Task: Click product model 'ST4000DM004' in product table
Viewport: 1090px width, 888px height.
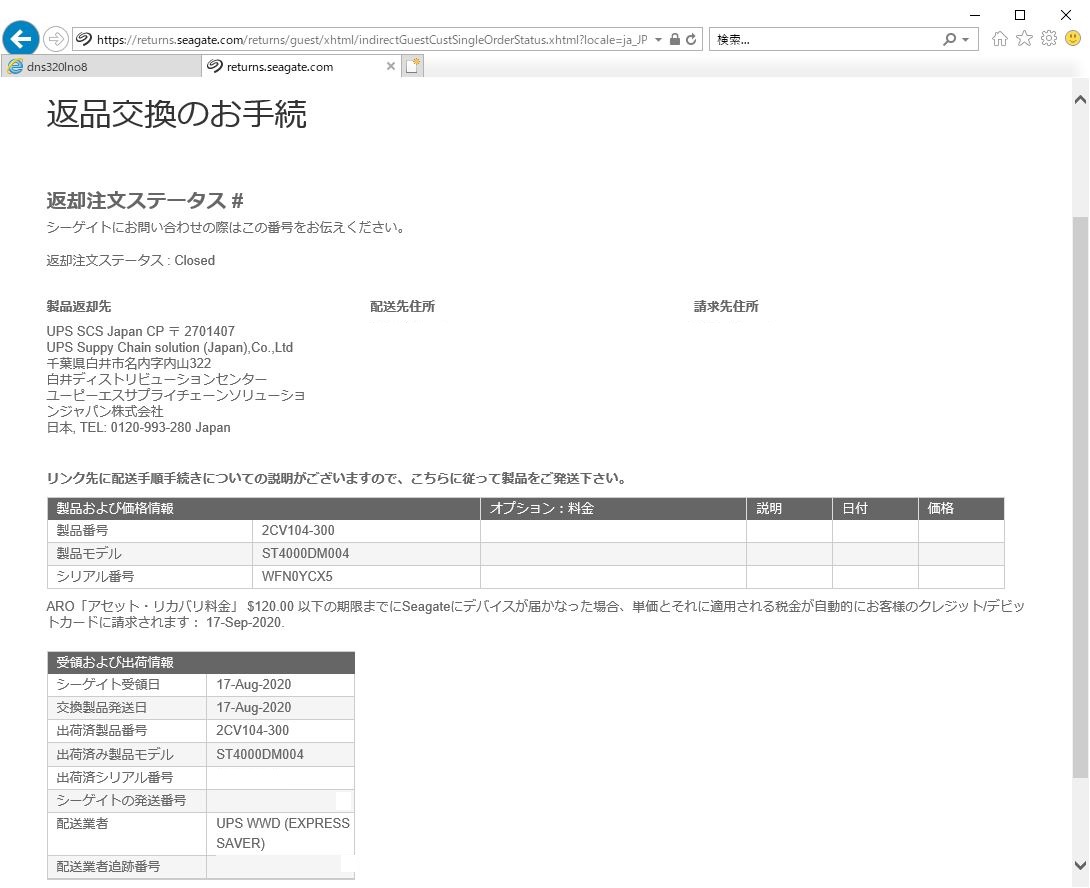Action: click(x=305, y=554)
